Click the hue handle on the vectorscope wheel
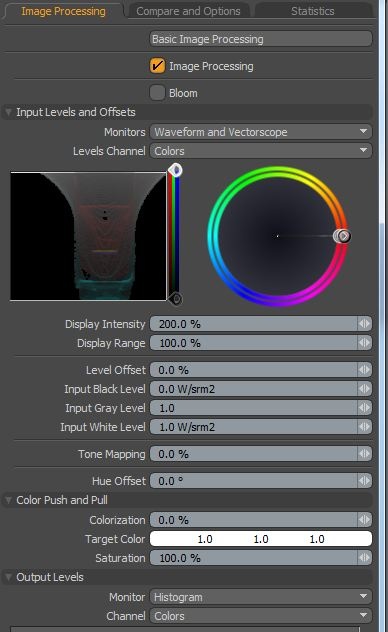Screen dimensions: 388x632 pyautogui.click(x=343, y=236)
